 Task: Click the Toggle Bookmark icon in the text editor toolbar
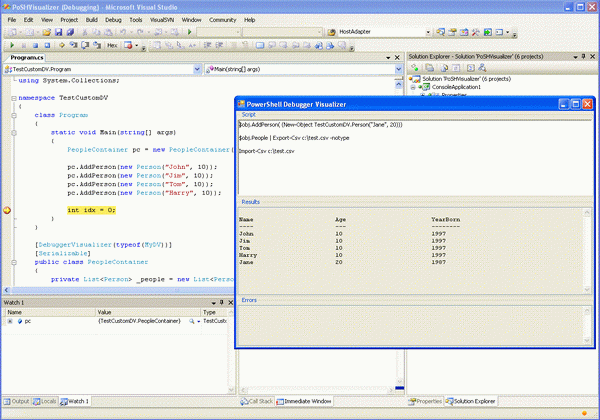tap(260, 45)
